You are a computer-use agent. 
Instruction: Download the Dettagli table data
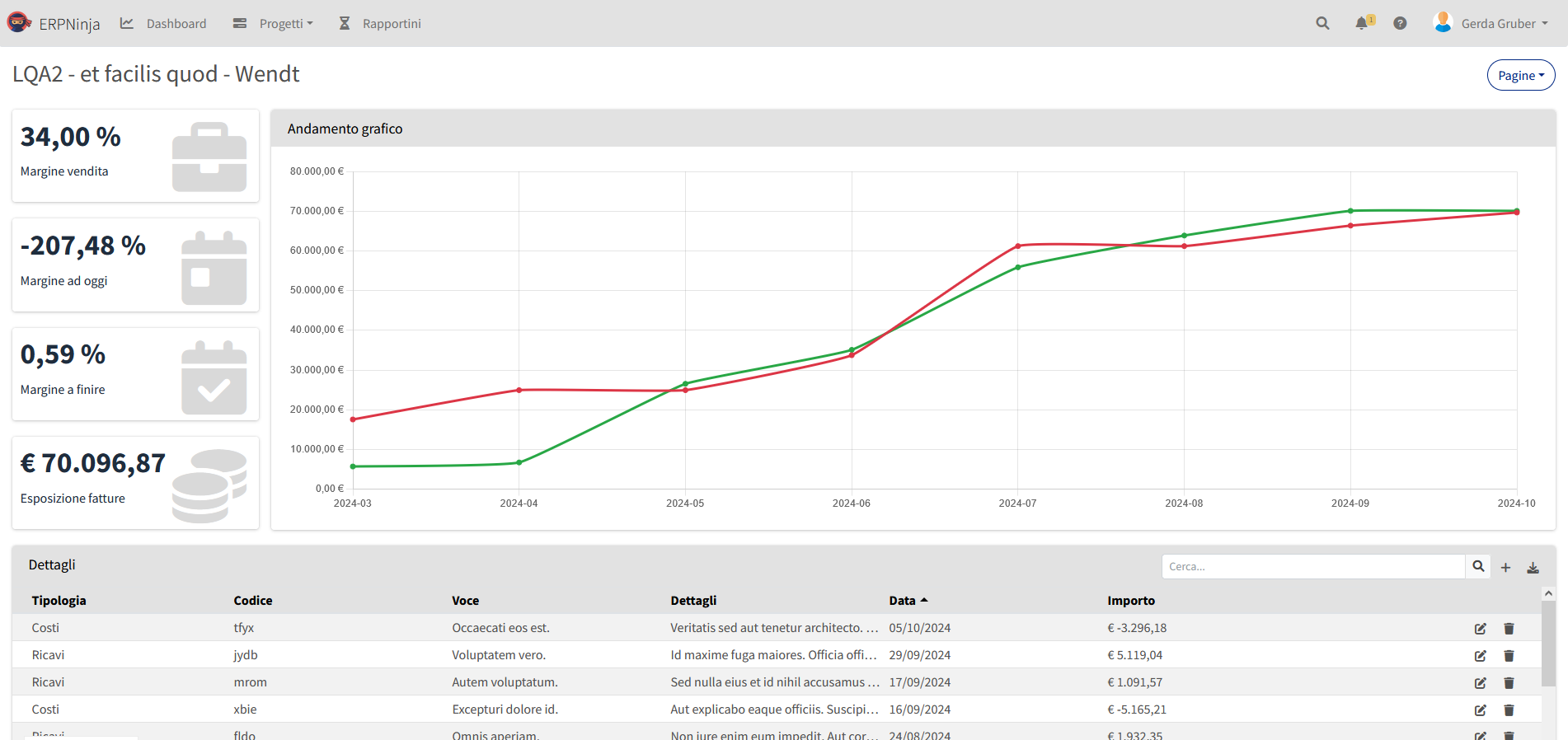click(1533, 567)
